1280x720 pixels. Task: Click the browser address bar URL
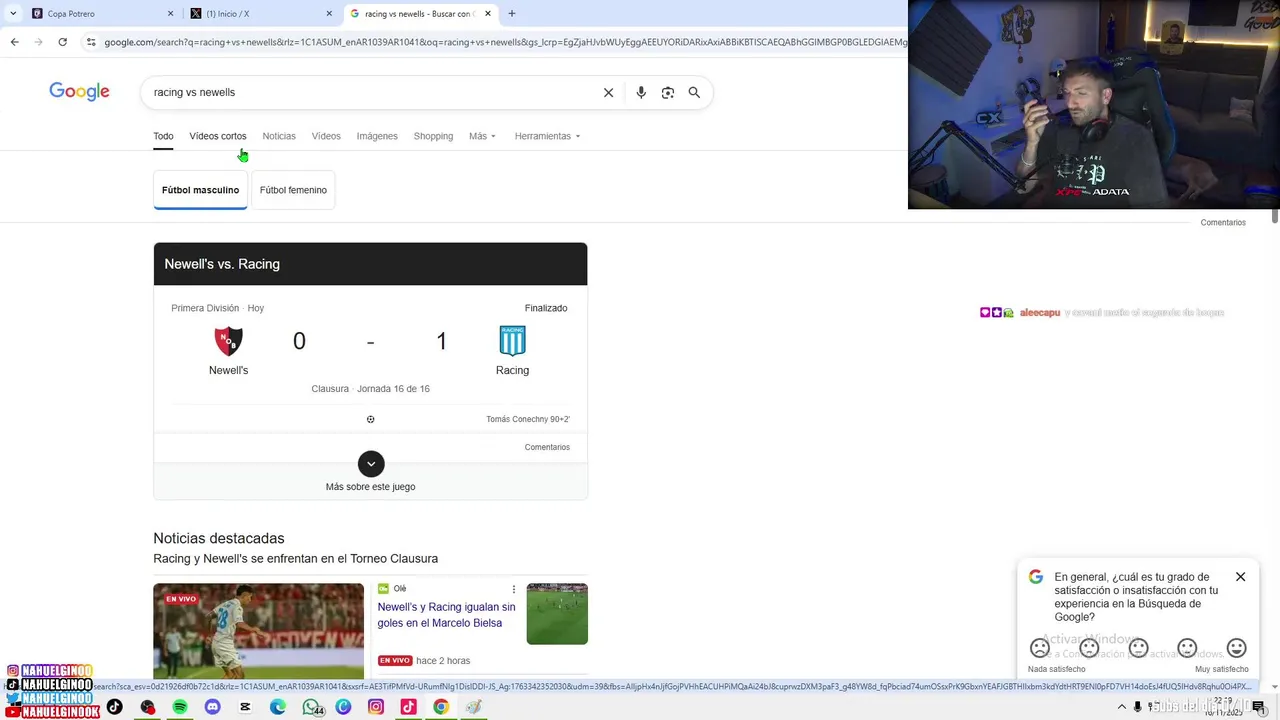tap(505, 42)
